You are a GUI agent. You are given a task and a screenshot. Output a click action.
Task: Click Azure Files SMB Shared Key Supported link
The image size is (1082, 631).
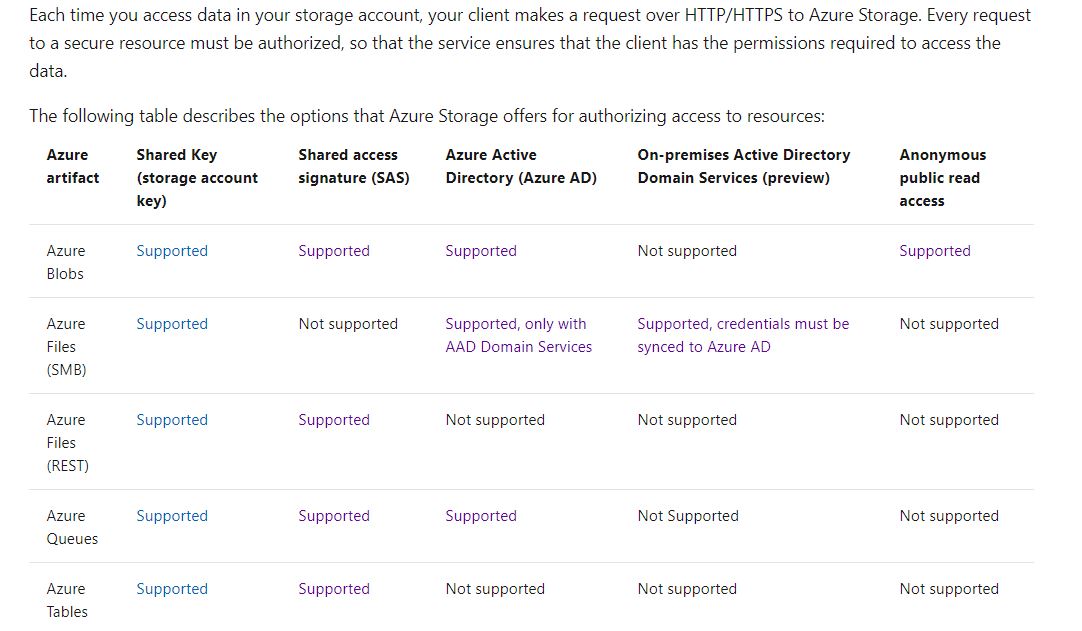click(172, 324)
